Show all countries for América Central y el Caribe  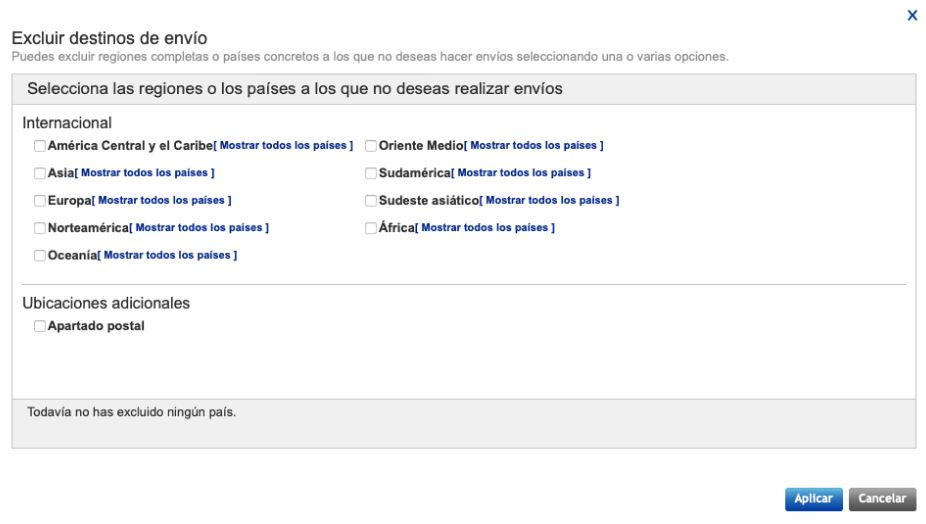tap(283, 145)
